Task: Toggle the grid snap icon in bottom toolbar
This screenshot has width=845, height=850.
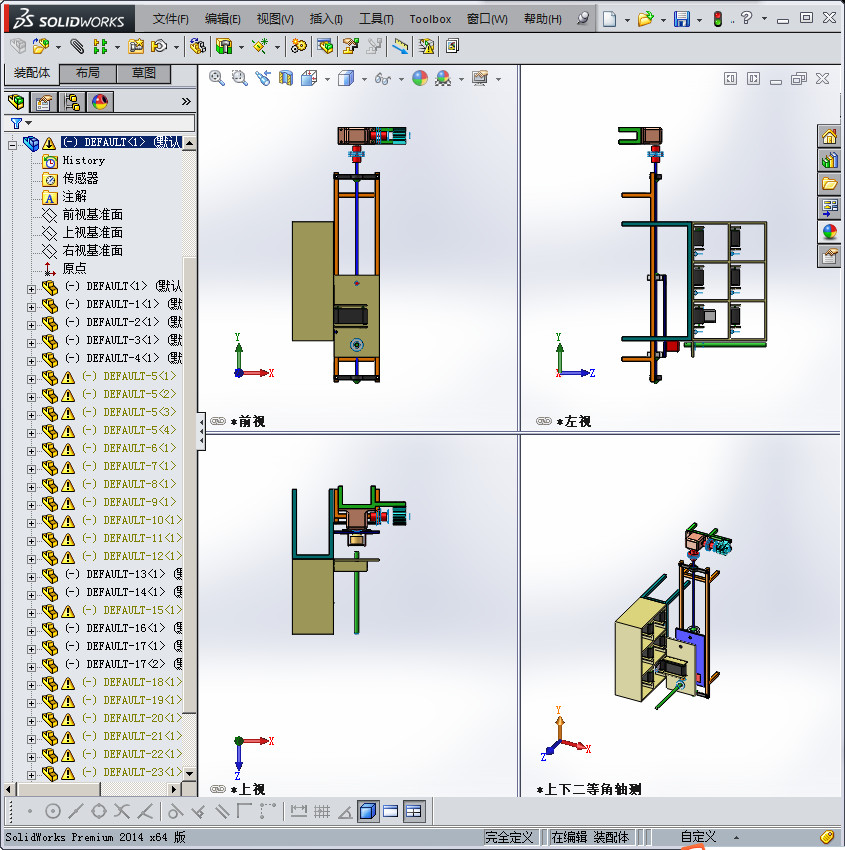Action: 322,811
